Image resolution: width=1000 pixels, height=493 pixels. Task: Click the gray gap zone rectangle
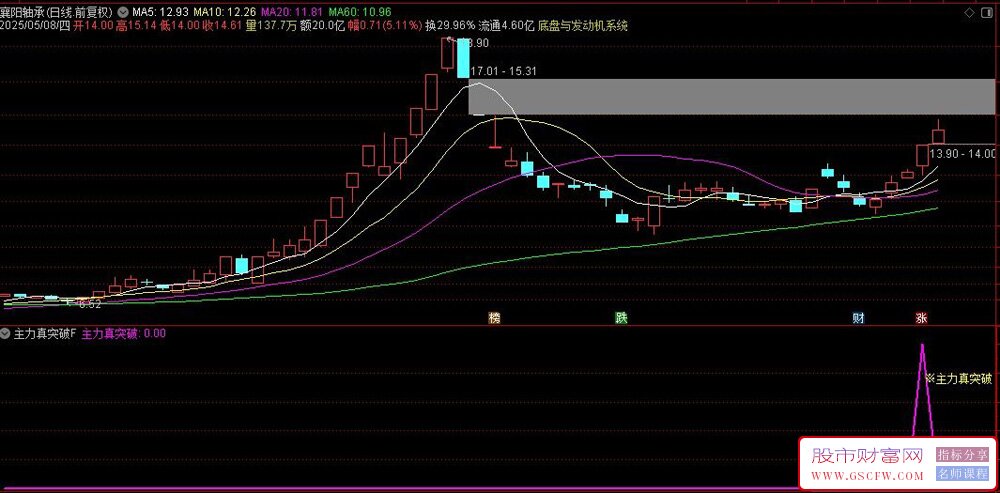tap(732, 97)
